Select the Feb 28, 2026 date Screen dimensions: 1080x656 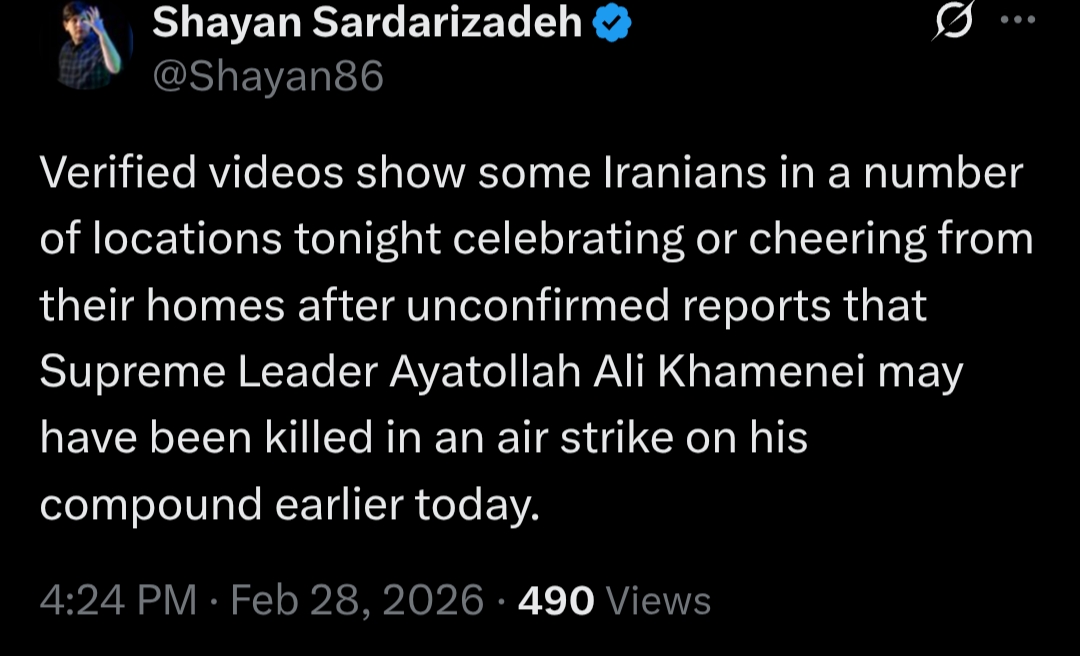[x=357, y=600]
